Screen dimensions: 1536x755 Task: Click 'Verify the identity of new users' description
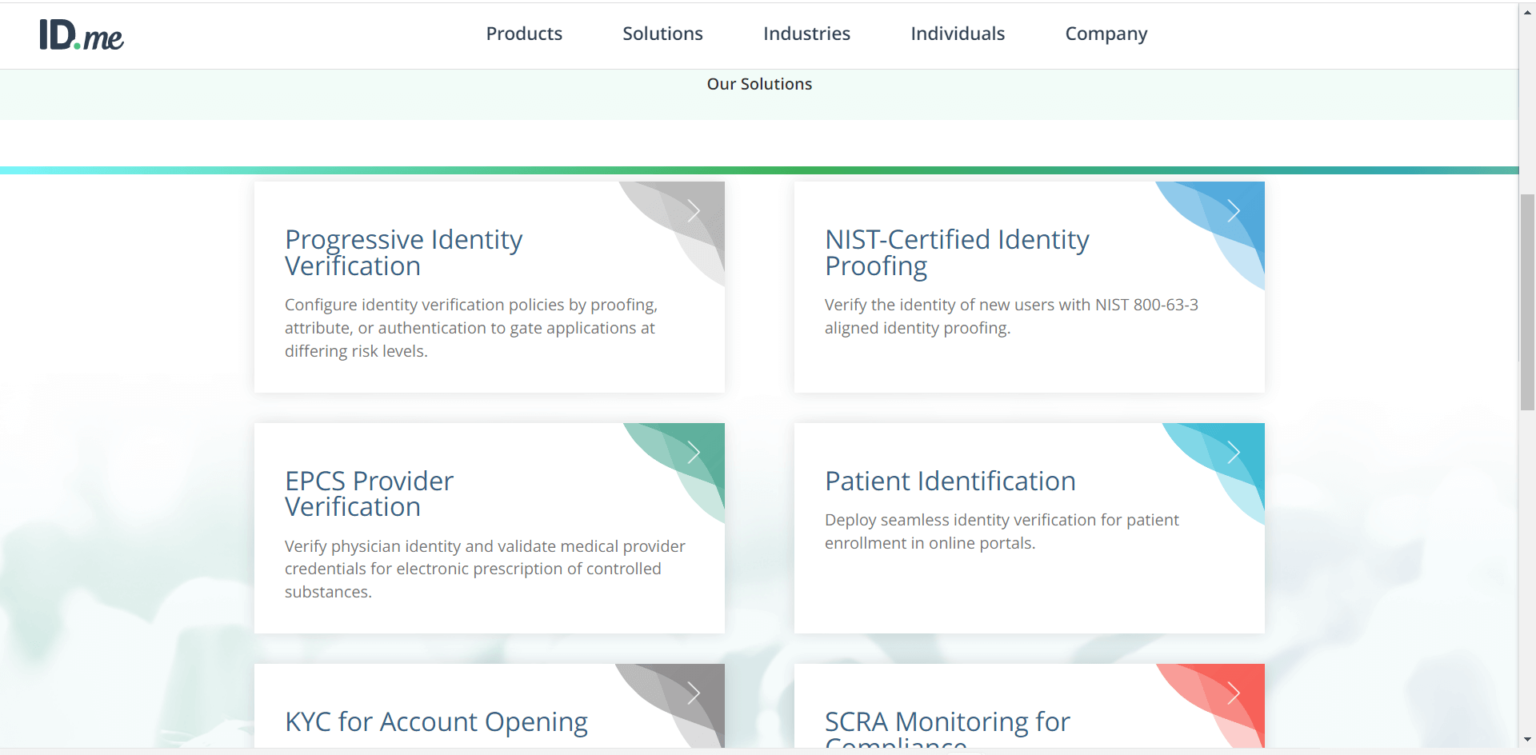pos(1011,316)
